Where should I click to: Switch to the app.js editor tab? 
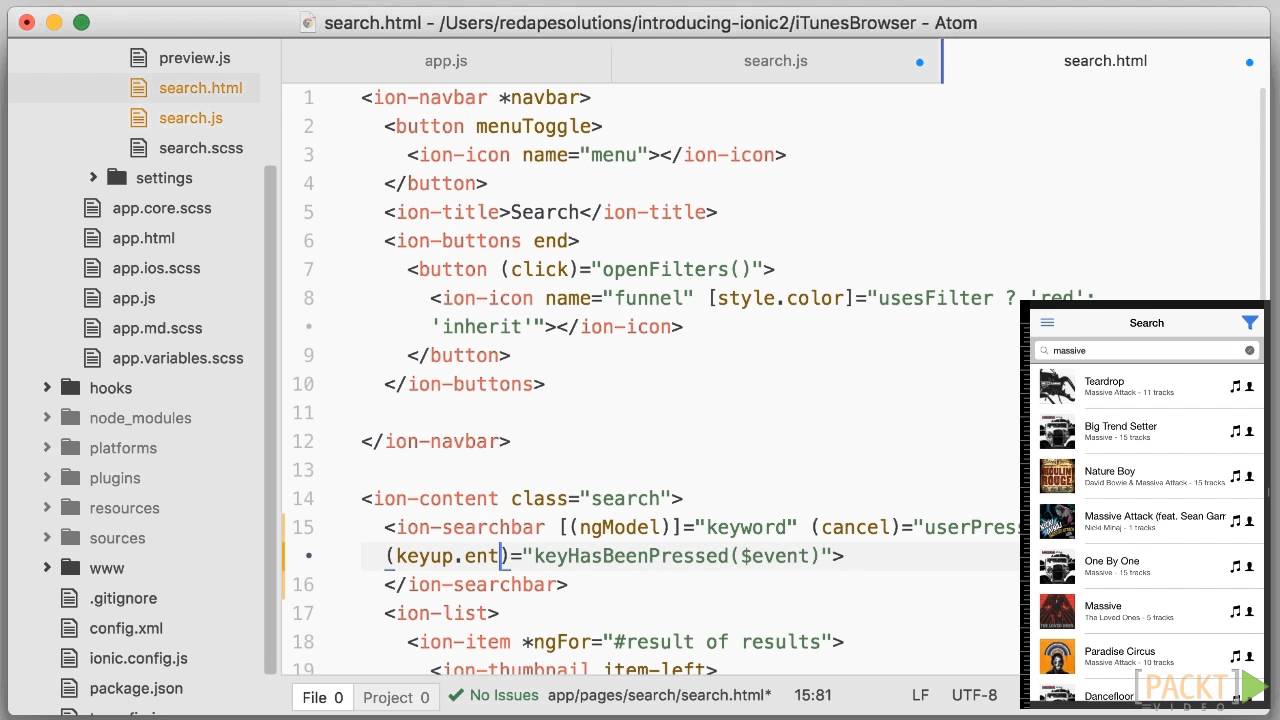pyautogui.click(x=446, y=61)
